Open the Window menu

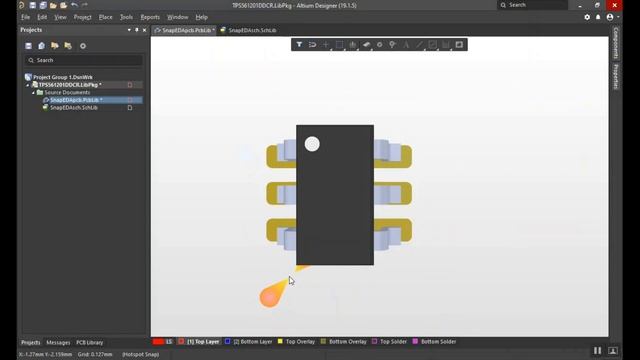pyautogui.click(x=178, y=17)
